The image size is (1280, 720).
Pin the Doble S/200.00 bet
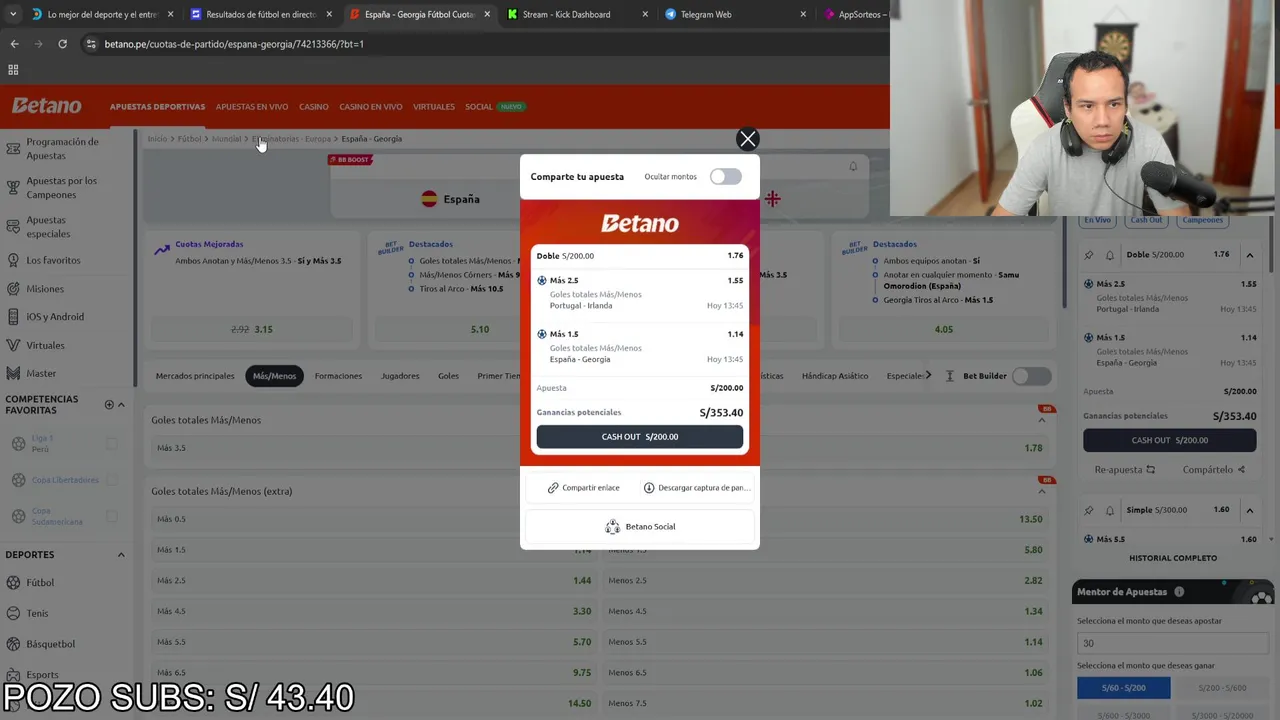pos(1089,255)
